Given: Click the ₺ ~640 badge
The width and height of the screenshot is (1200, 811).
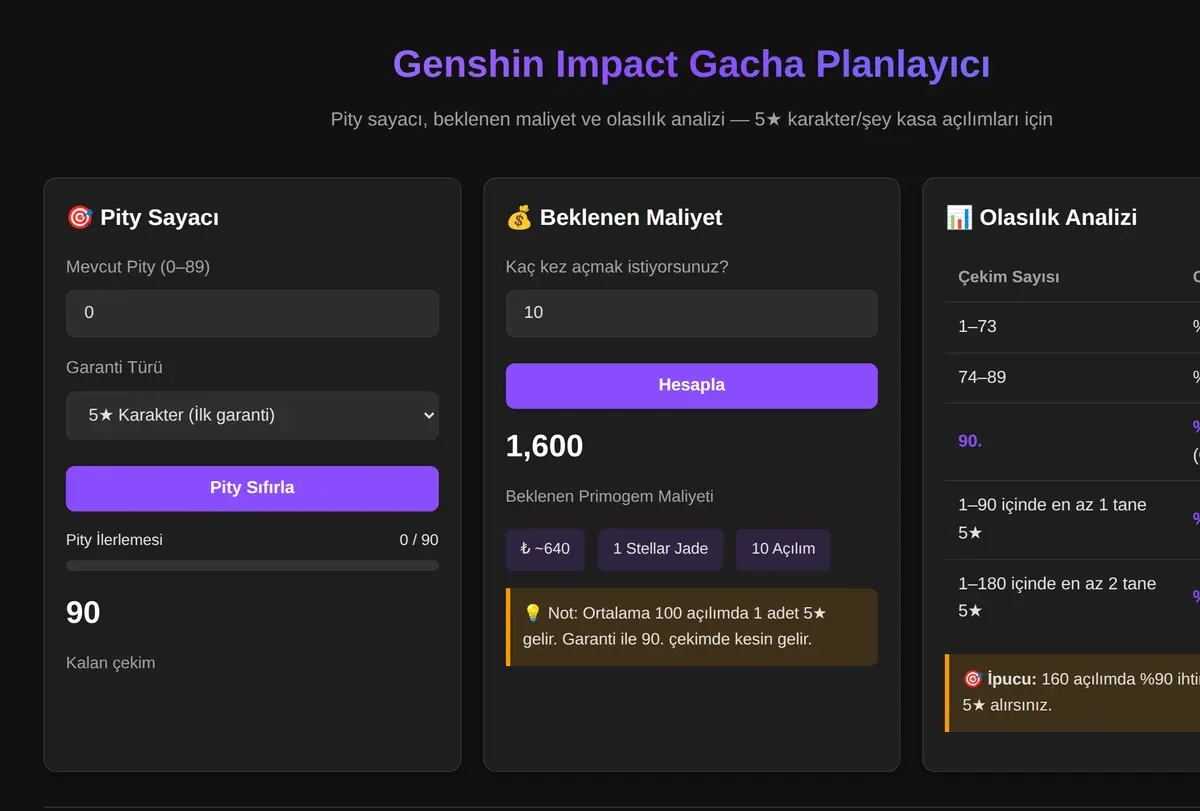Looking at the screenshot, I should [x=545, y=549].
